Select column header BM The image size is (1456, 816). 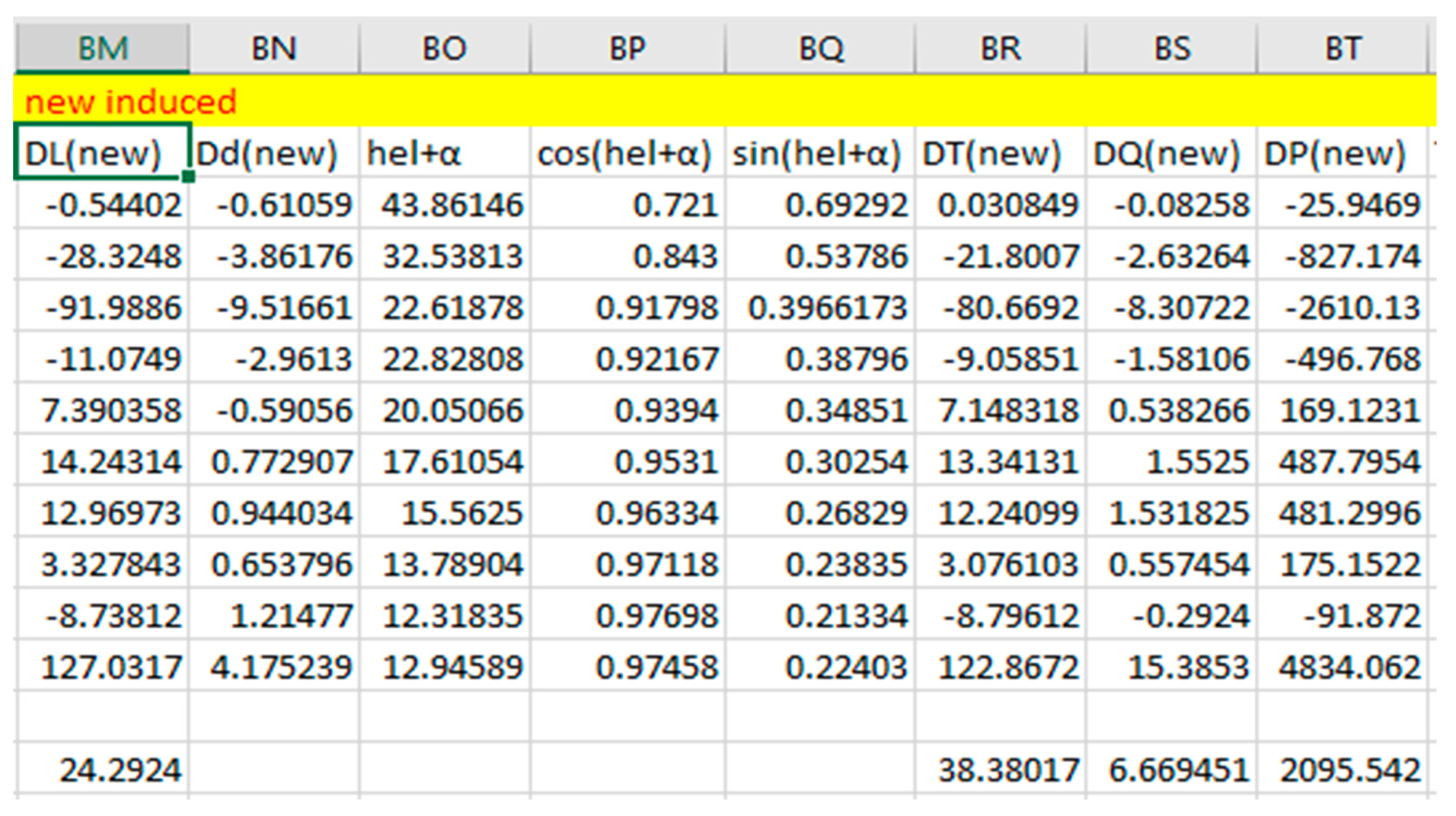pyautogui.click(x=102, y=49)
